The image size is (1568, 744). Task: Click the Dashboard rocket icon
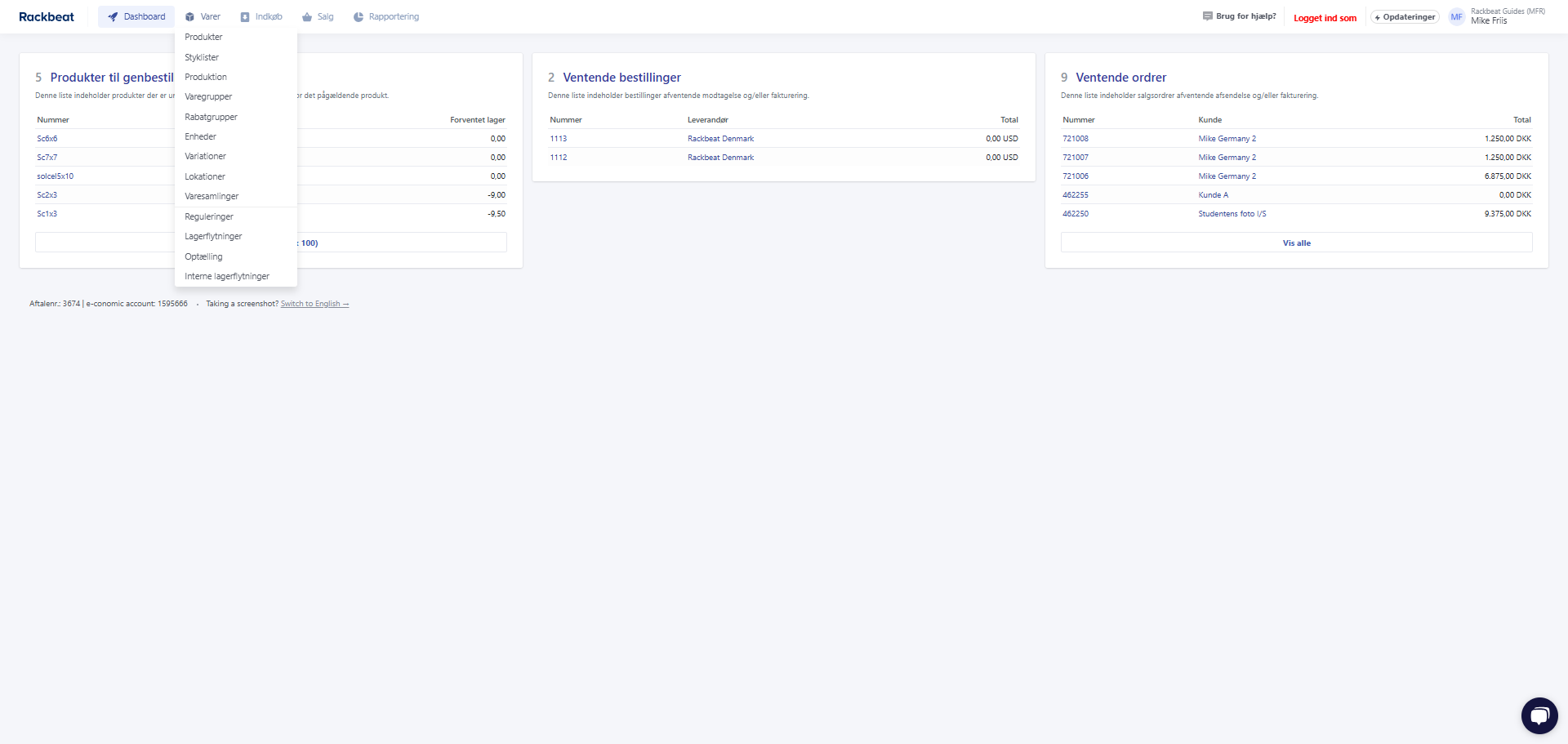click(x=113, y=17)
